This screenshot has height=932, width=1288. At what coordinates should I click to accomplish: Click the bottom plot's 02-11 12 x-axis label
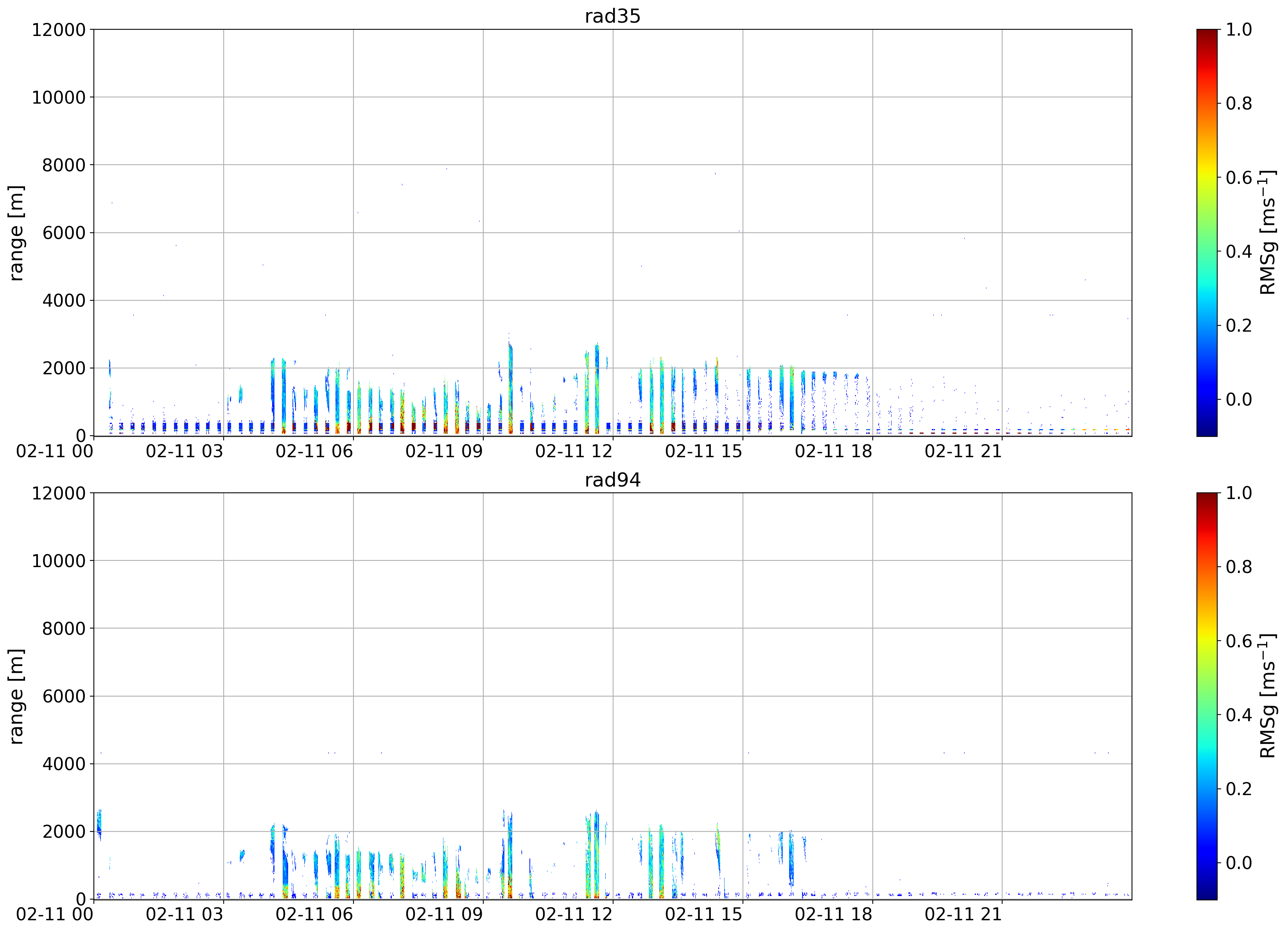[574, 915]
